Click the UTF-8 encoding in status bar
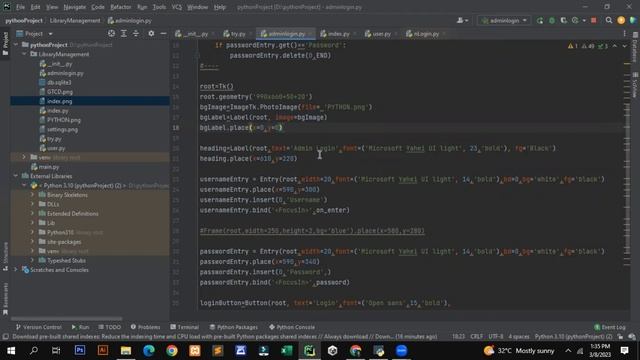Viewport: 640px width, 360px height. (x=496, y=337)
